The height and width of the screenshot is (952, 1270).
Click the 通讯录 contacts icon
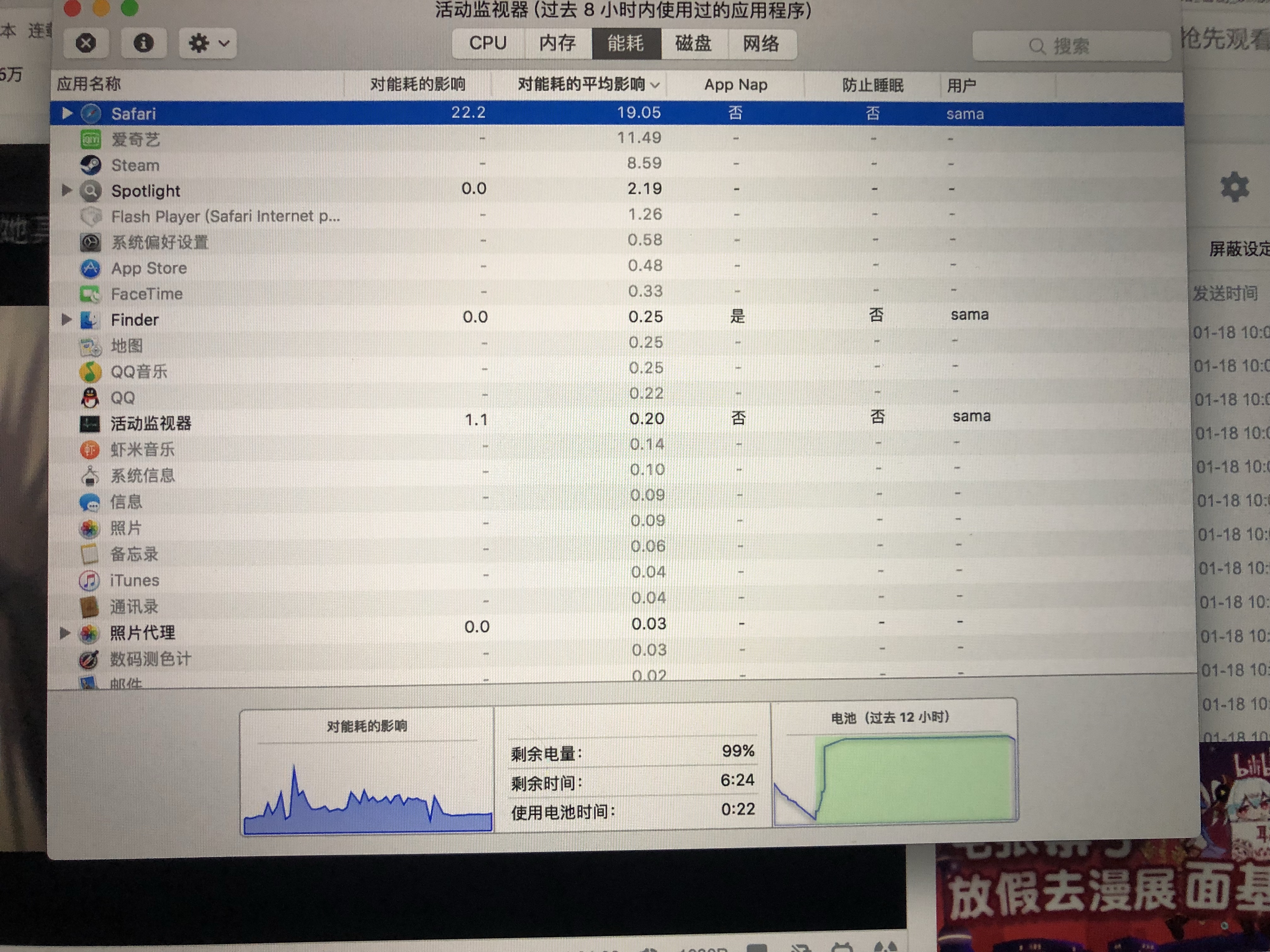tap(89, 607)
